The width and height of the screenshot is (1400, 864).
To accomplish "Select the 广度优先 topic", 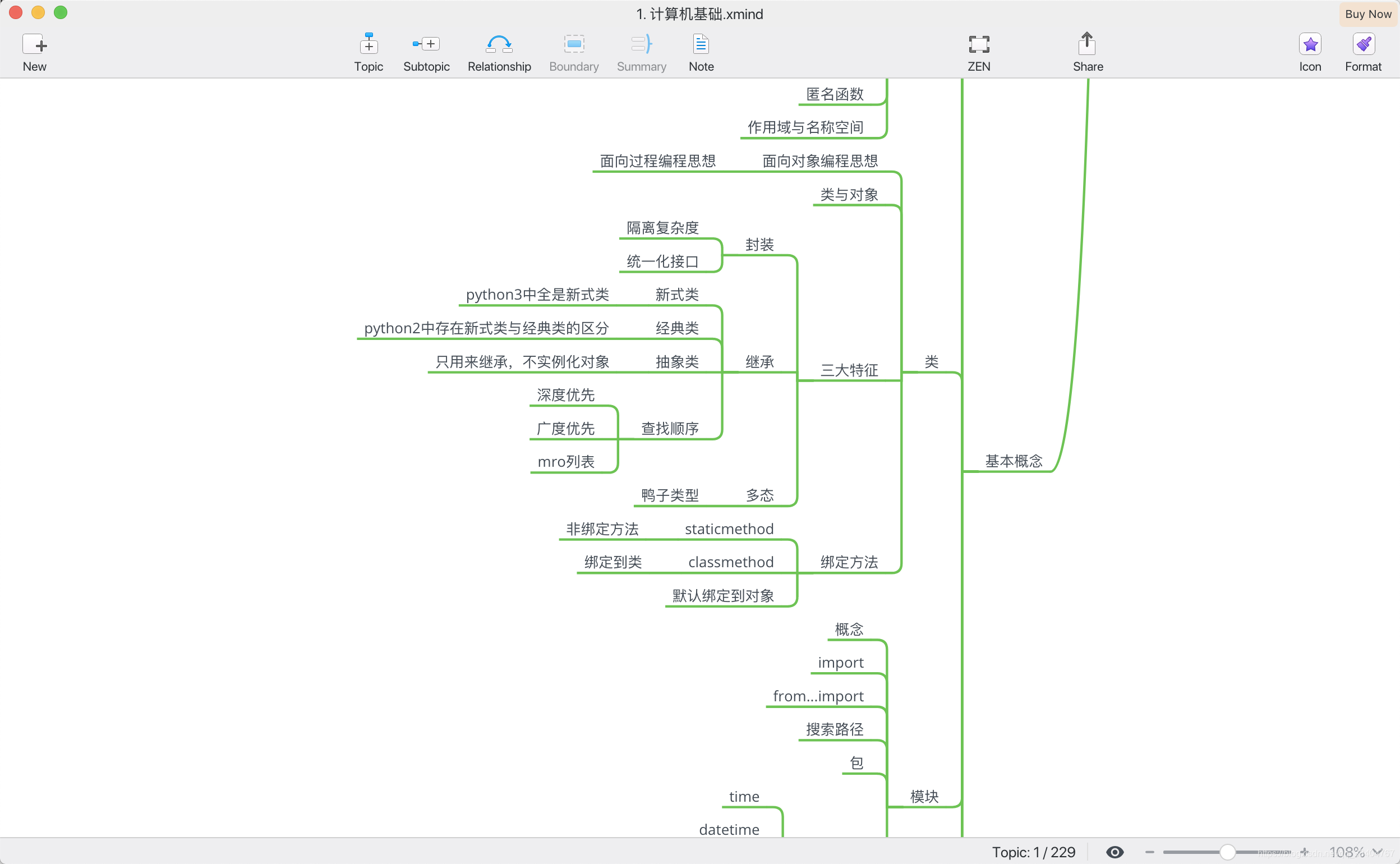I will (565, 429).
